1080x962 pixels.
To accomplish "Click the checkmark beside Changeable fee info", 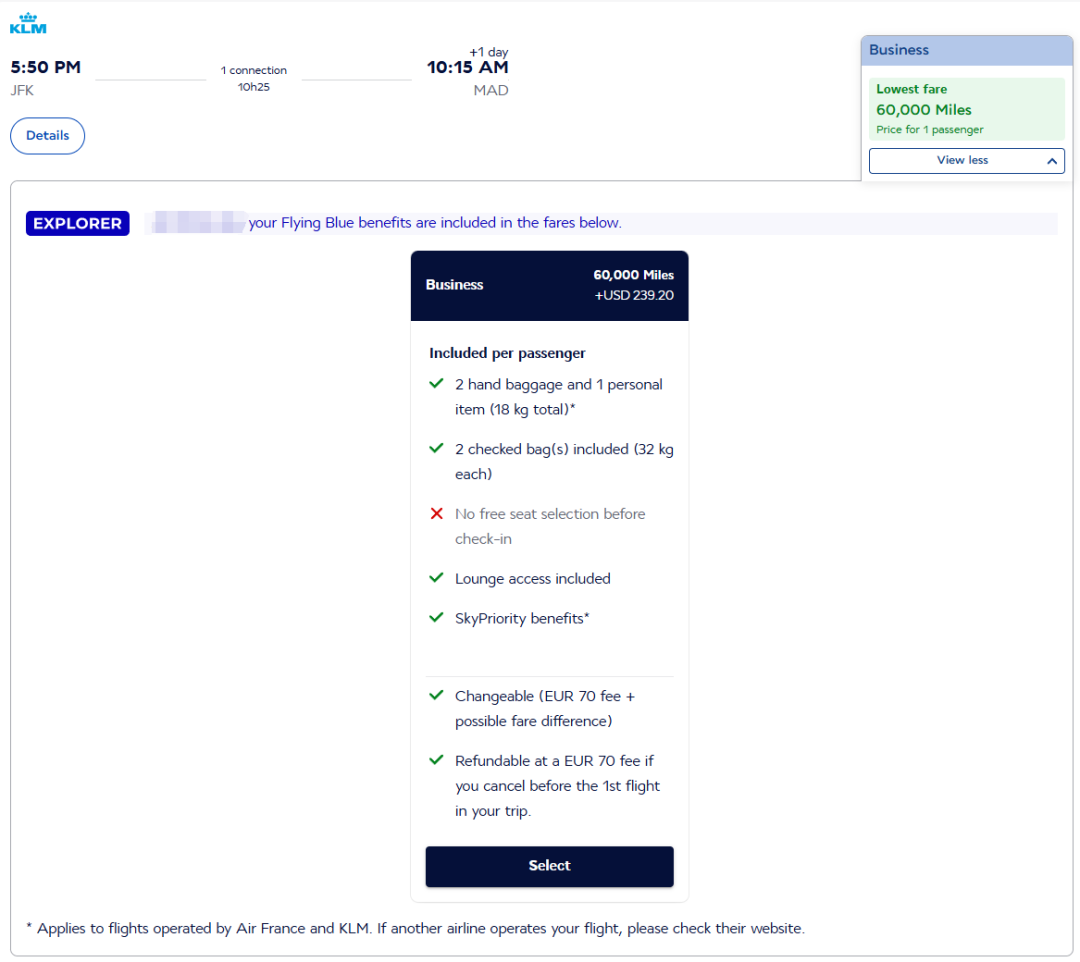I will pyautogui.click(x=436, y=696).
